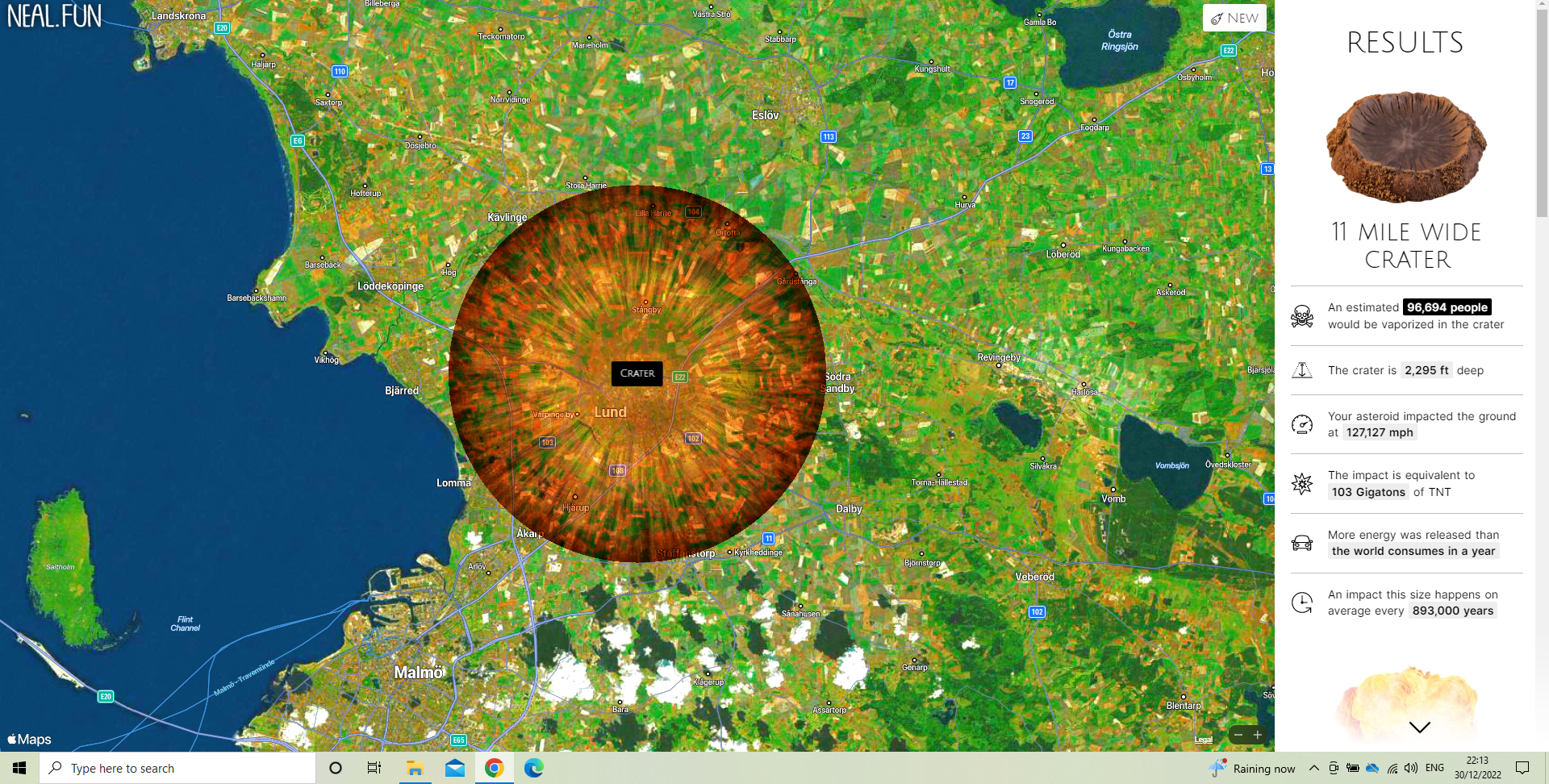Viewport: 1549px width, 784px height.
Task: Open File Explorer from taskbar
Action: [415, 768]
